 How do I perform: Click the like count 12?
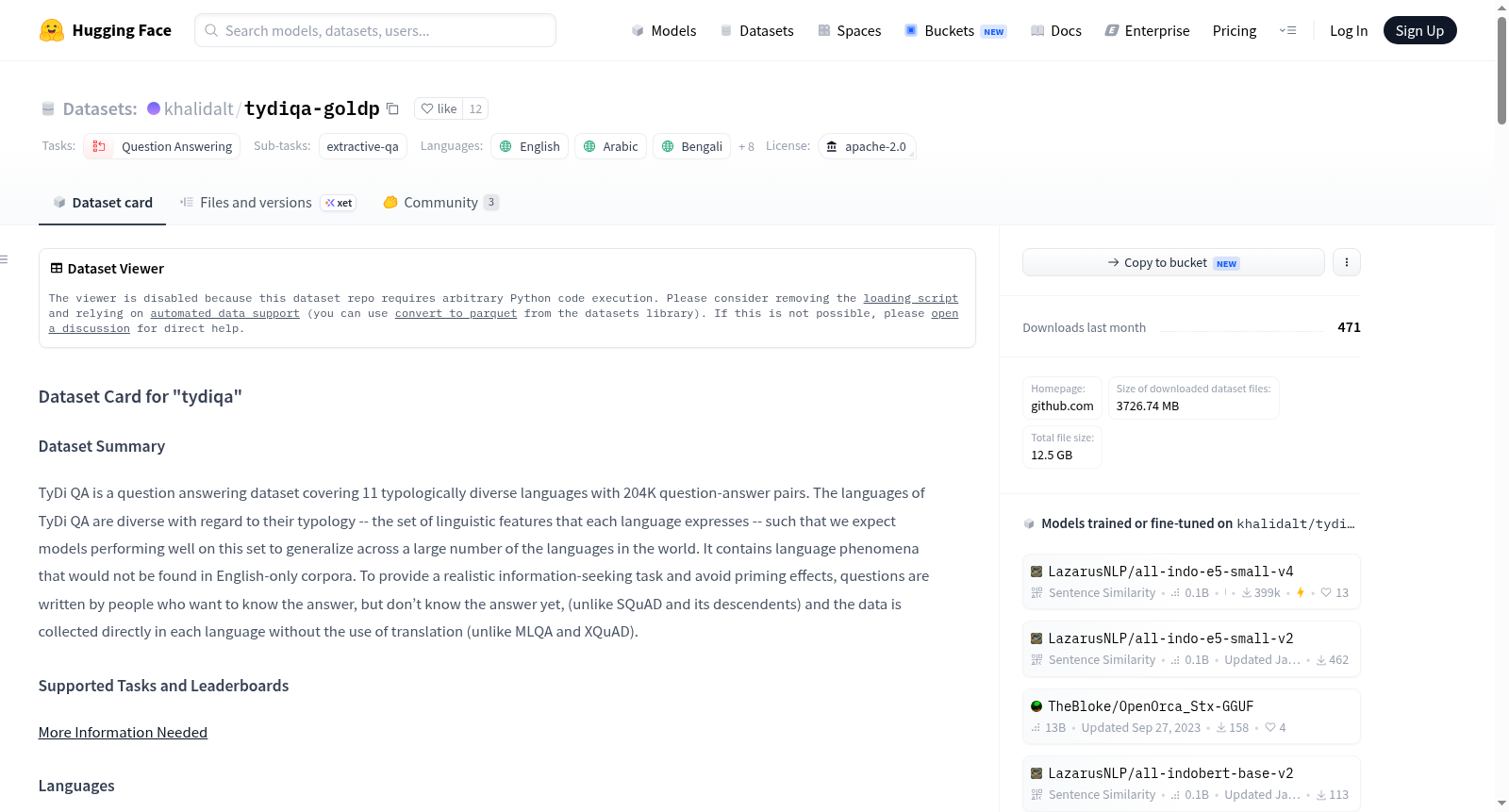pyautogui.click(x=475, y=108)
